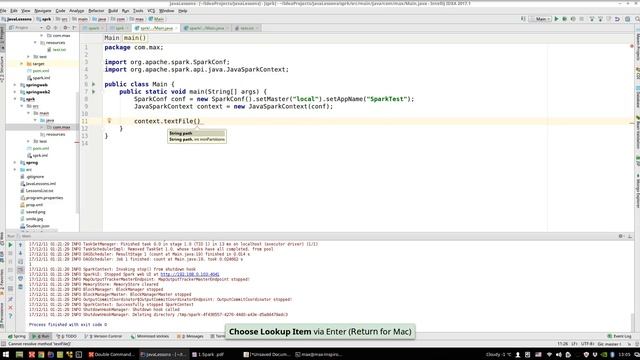
Task: Start debugging with the Debug icon in toolbar
Action: 565,19
